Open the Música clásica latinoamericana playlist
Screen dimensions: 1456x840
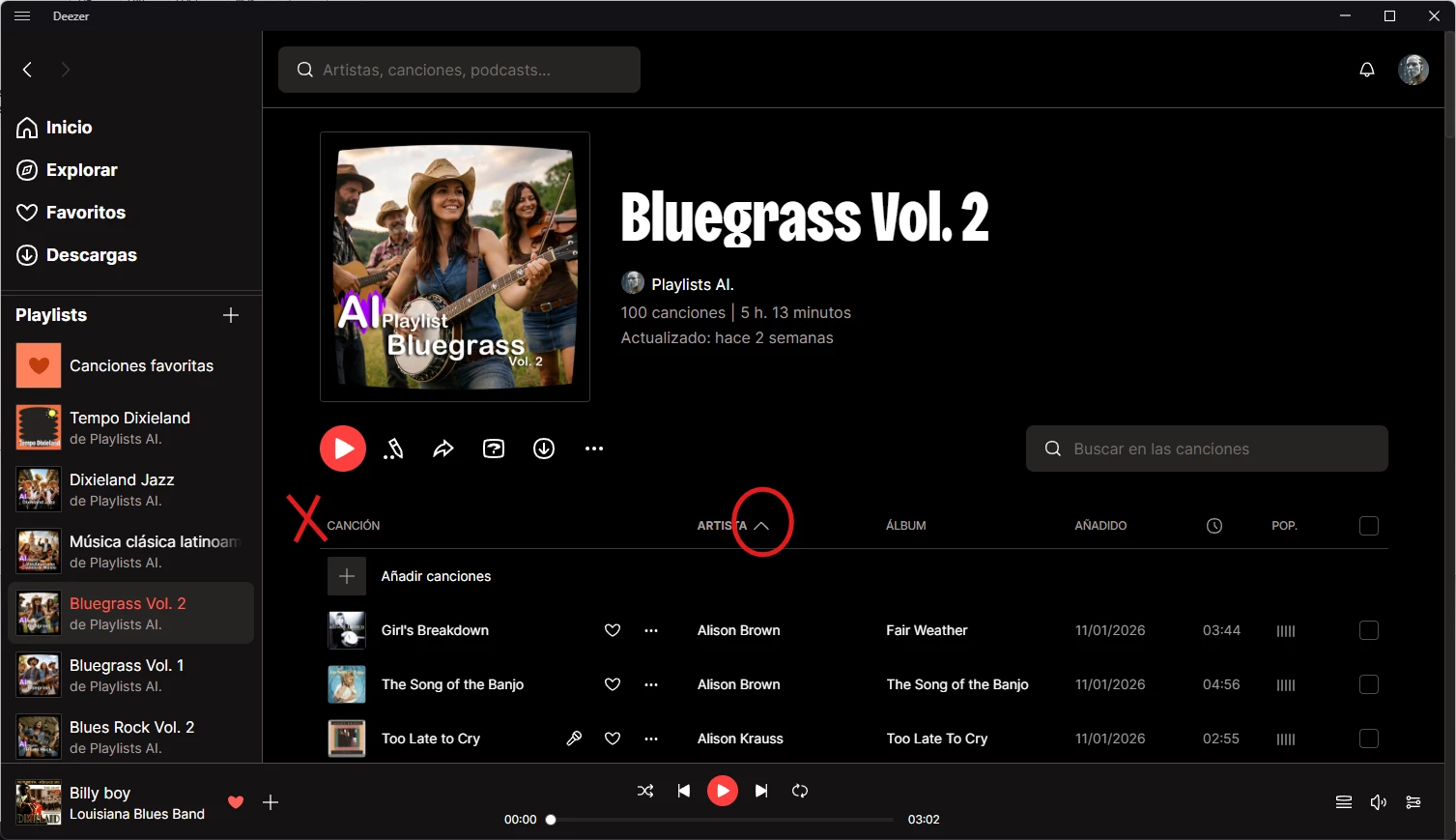pyautogui.click(x=130, y=551)
